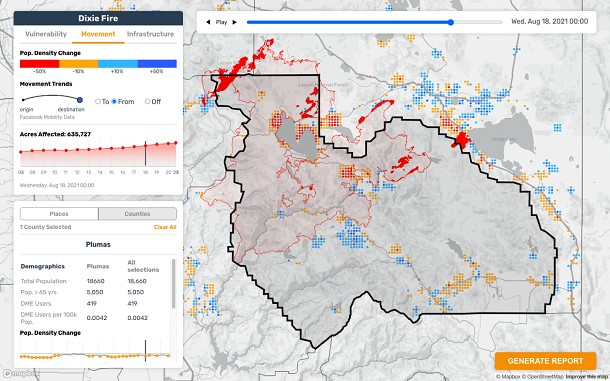Click the demographics panel scrollbar
This screenshot has height=381, width=610.
173,284
